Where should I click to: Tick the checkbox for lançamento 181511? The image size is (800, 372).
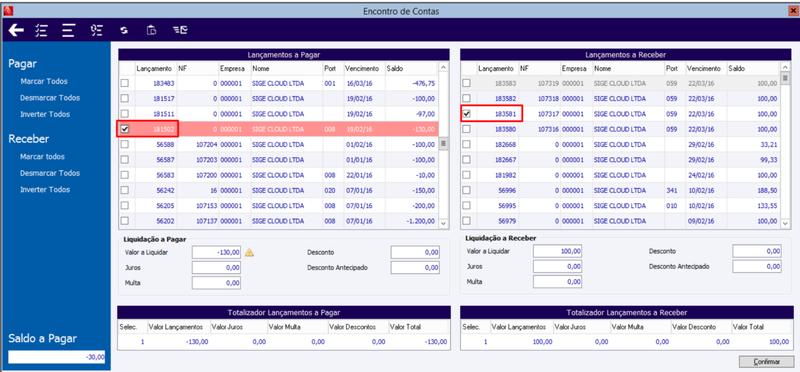124,114
